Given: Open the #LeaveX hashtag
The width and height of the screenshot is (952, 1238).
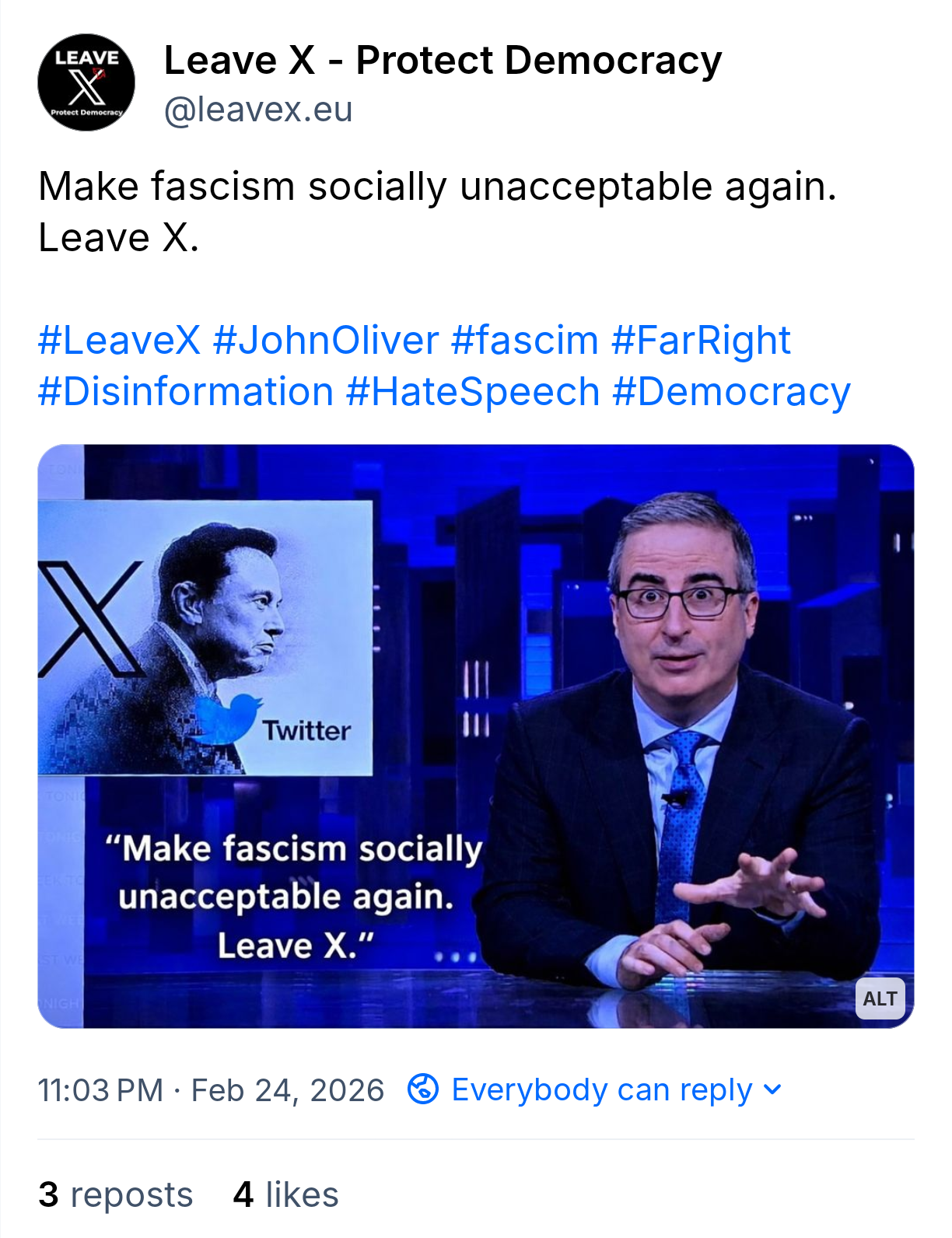Looking at the screenshot, I should coord(119,341).
